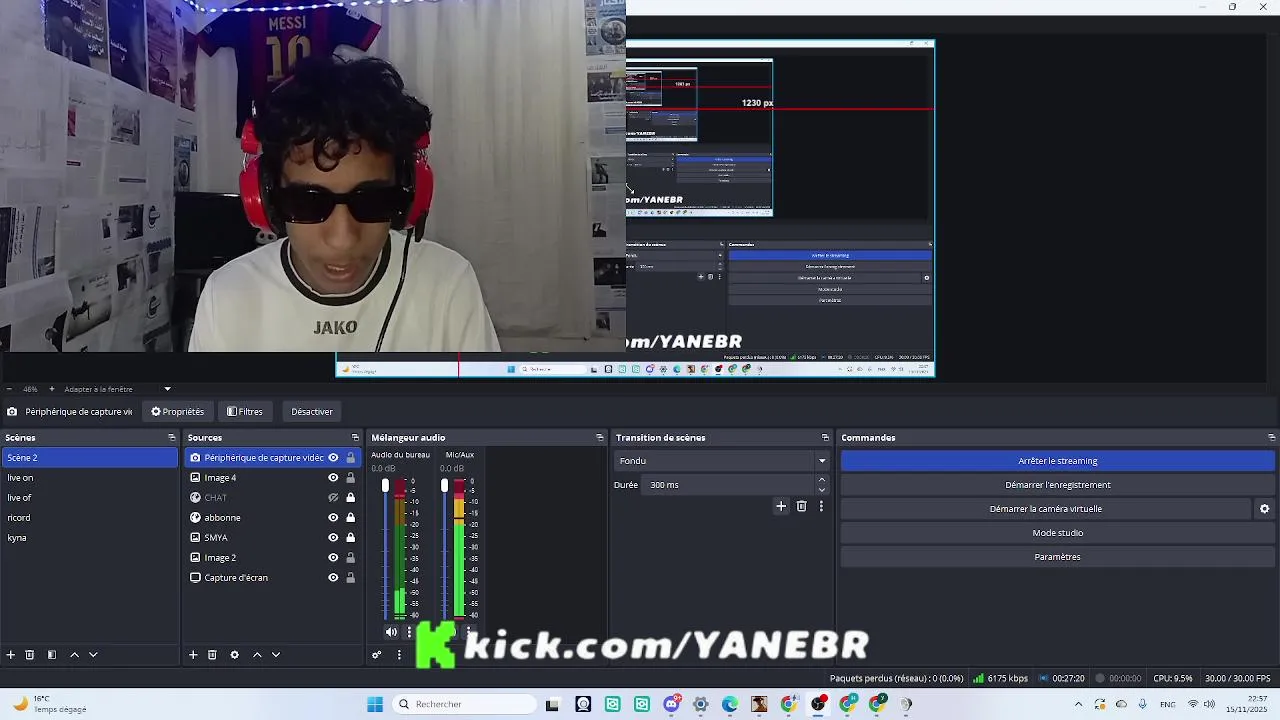Zoom in the preview with plus icon
The width and height of the screenshot is (1280, 720).
point(51,389)
